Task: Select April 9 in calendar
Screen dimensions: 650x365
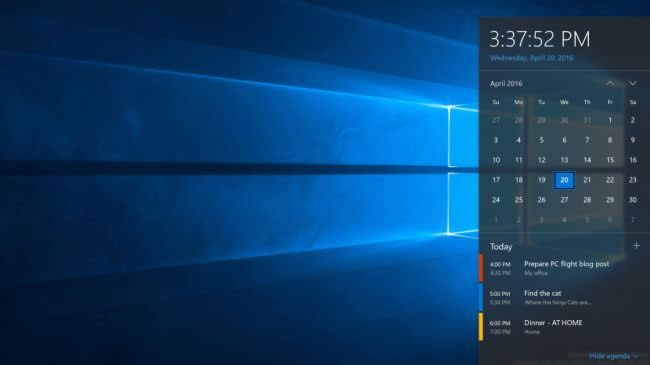Action: 633,140
